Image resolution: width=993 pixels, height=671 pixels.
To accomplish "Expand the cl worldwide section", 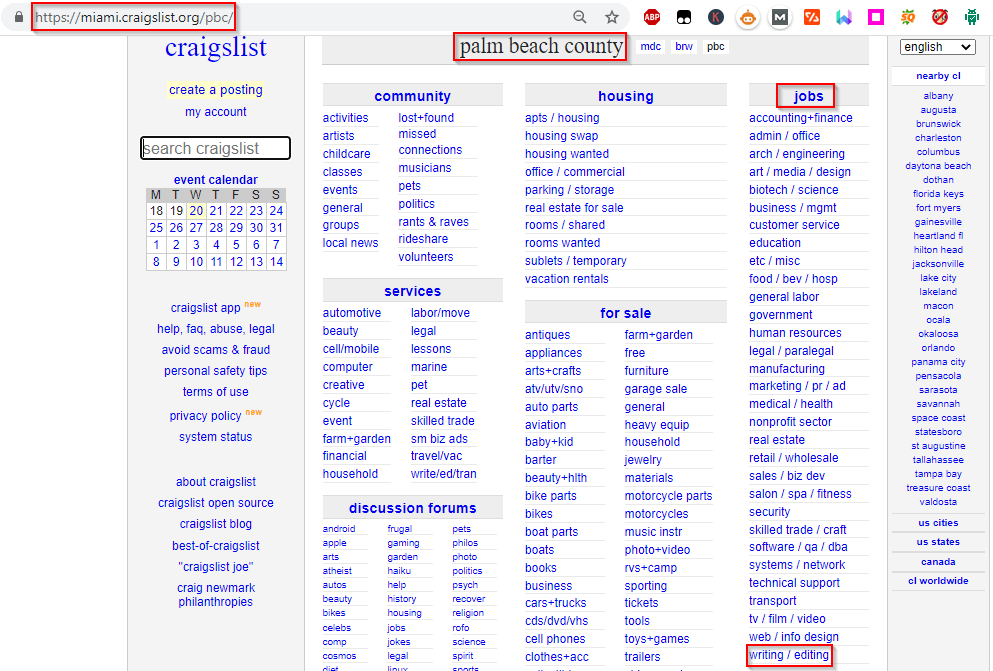I will click(x=938, y=580).
